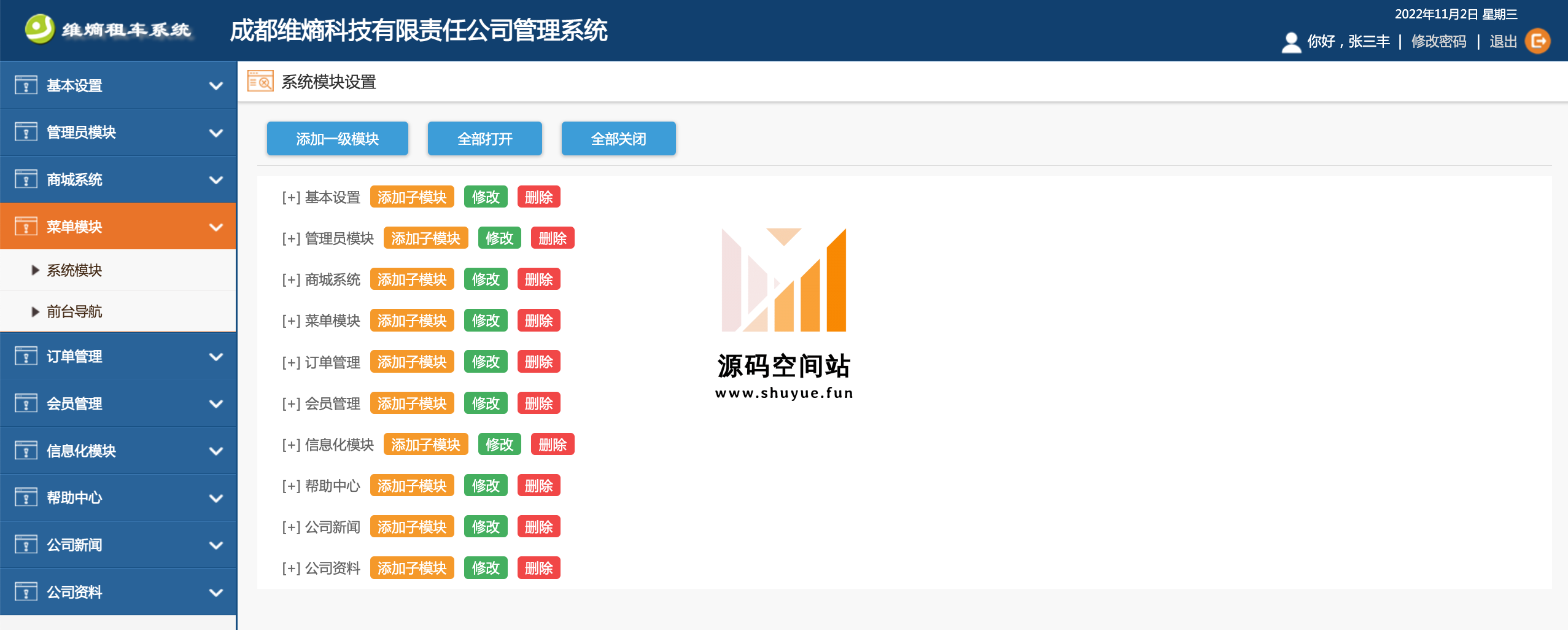The image size is (1568, 630).
Task: Click 修改 for 菜单模块 row
Action: [486, 320]
